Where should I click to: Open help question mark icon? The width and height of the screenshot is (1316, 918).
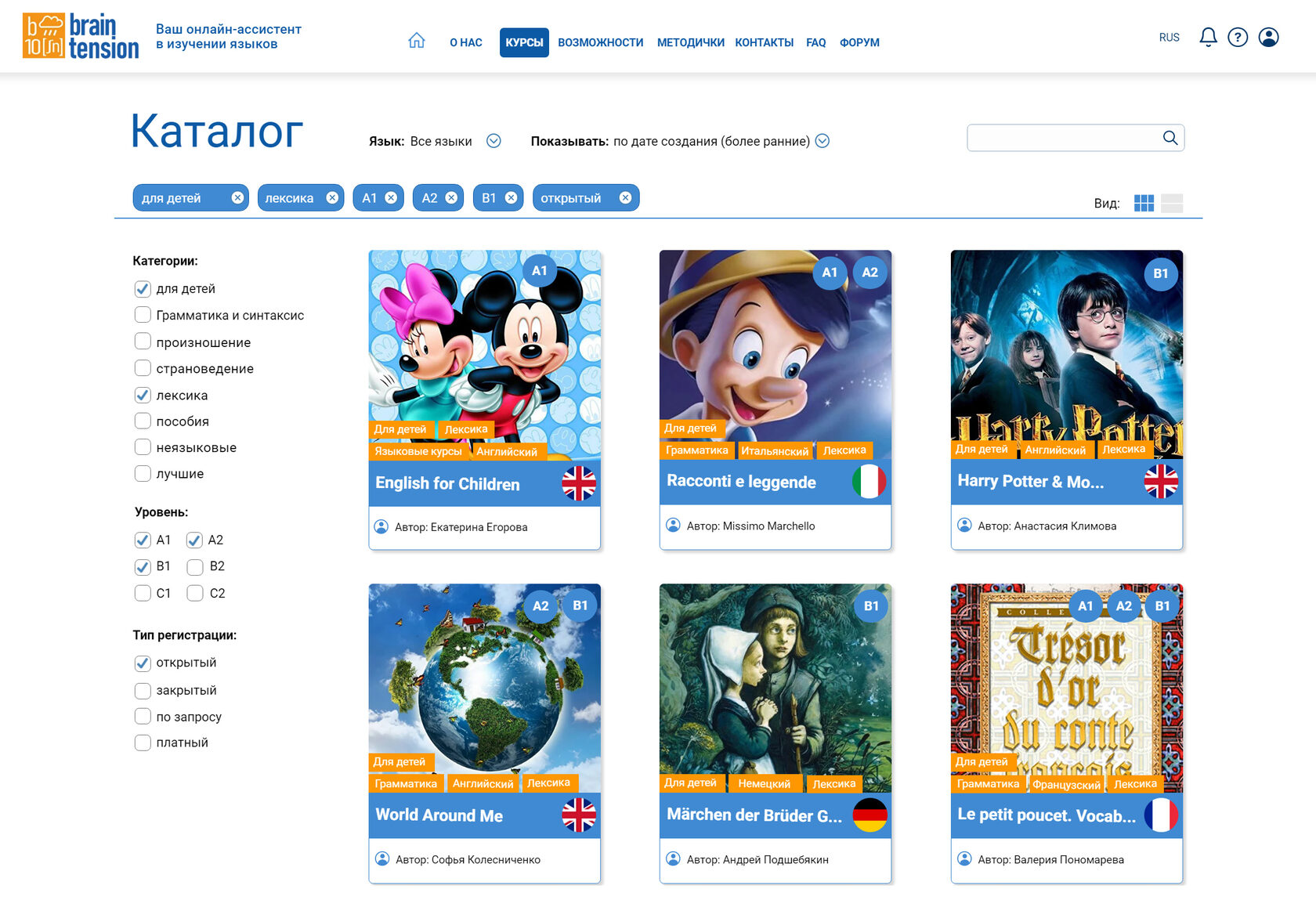point(1238,37)
